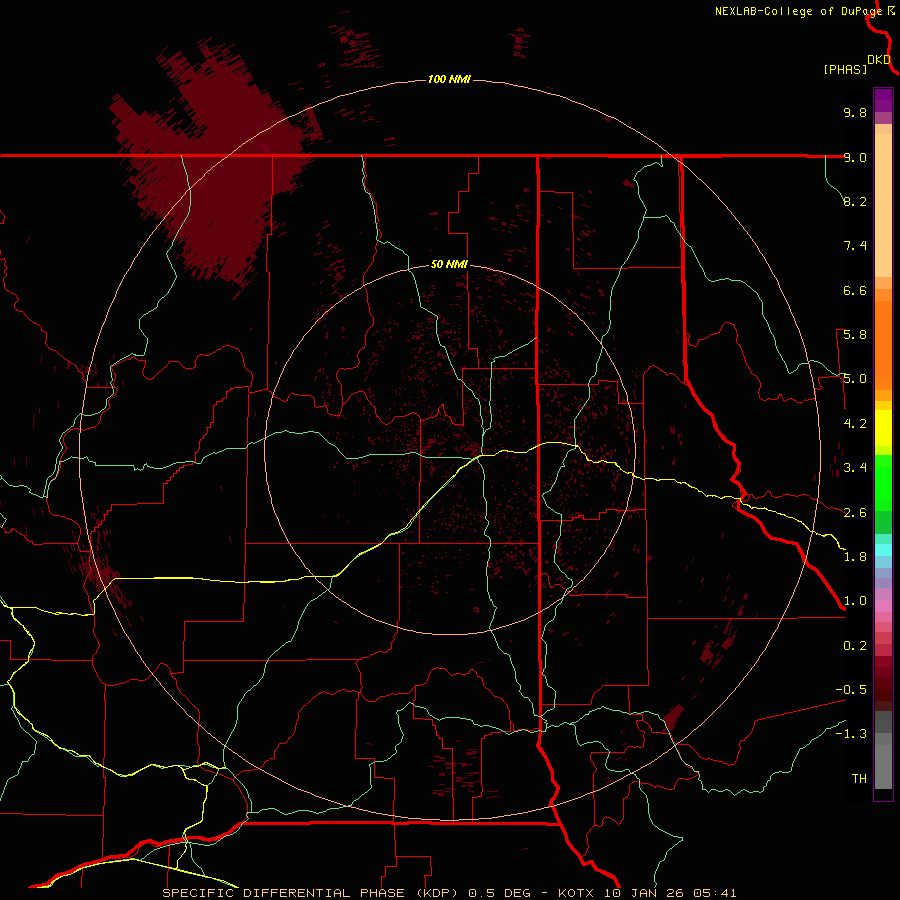The width and height of the screenshot is (900, 900).
Task: Click the 1.8 scale value
Action: click(855, 557)
